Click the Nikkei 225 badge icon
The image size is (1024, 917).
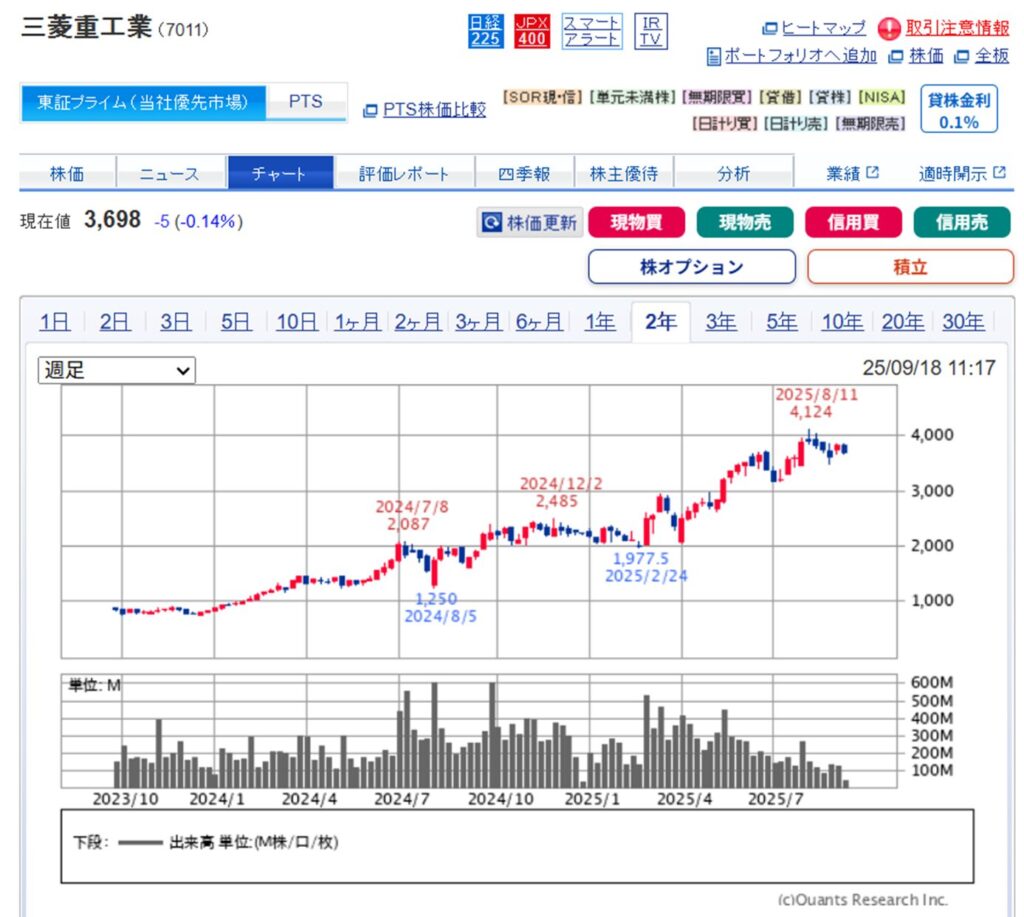(486, 31)
